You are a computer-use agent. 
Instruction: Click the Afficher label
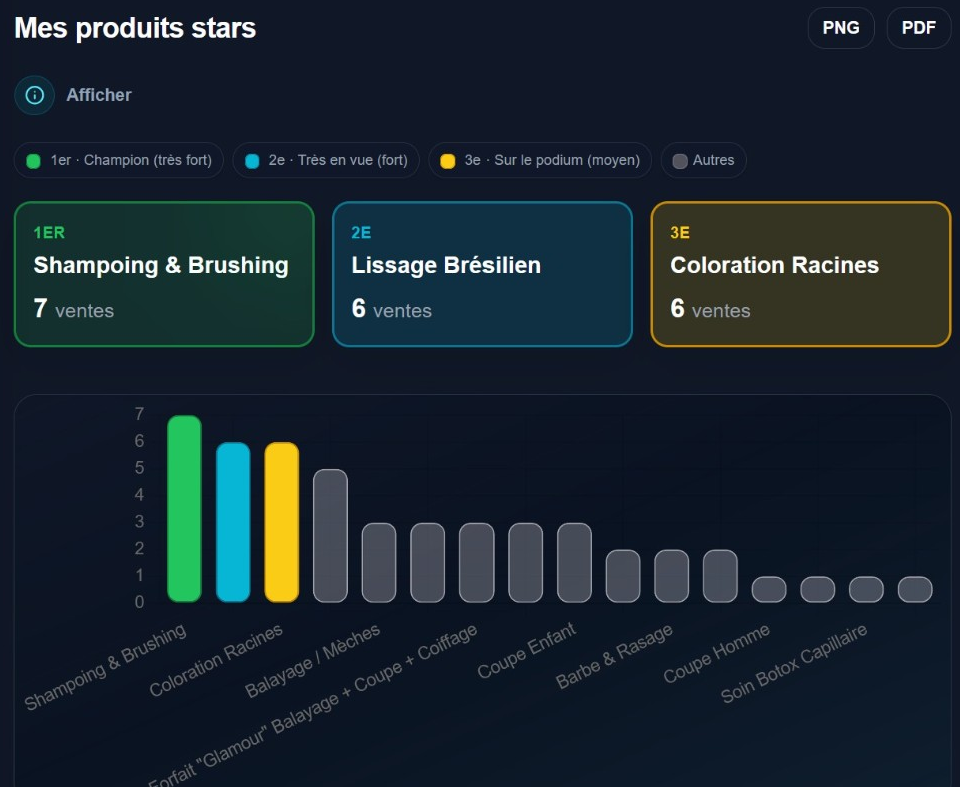click(99, 95)
